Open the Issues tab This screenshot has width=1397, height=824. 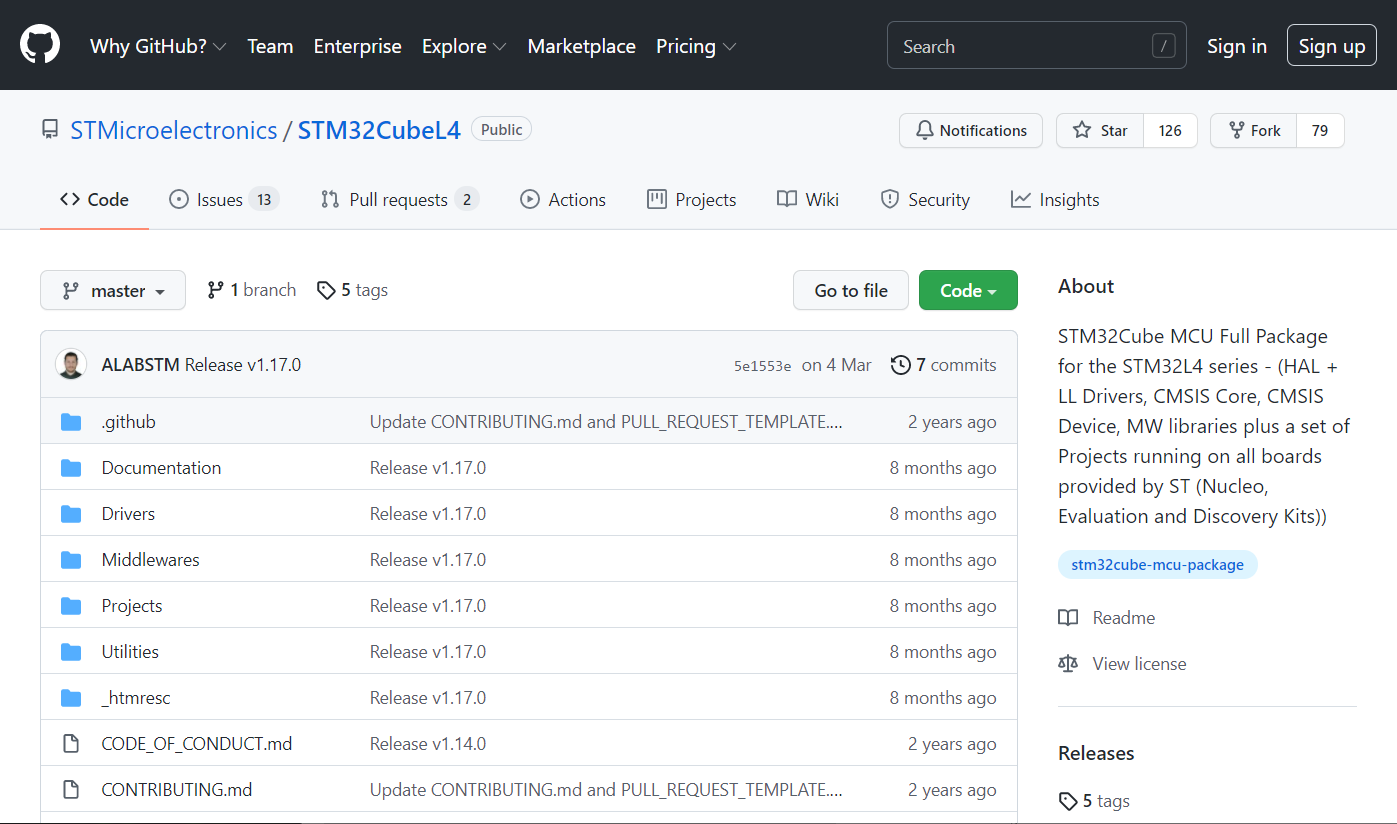click(x=224, y=200)
